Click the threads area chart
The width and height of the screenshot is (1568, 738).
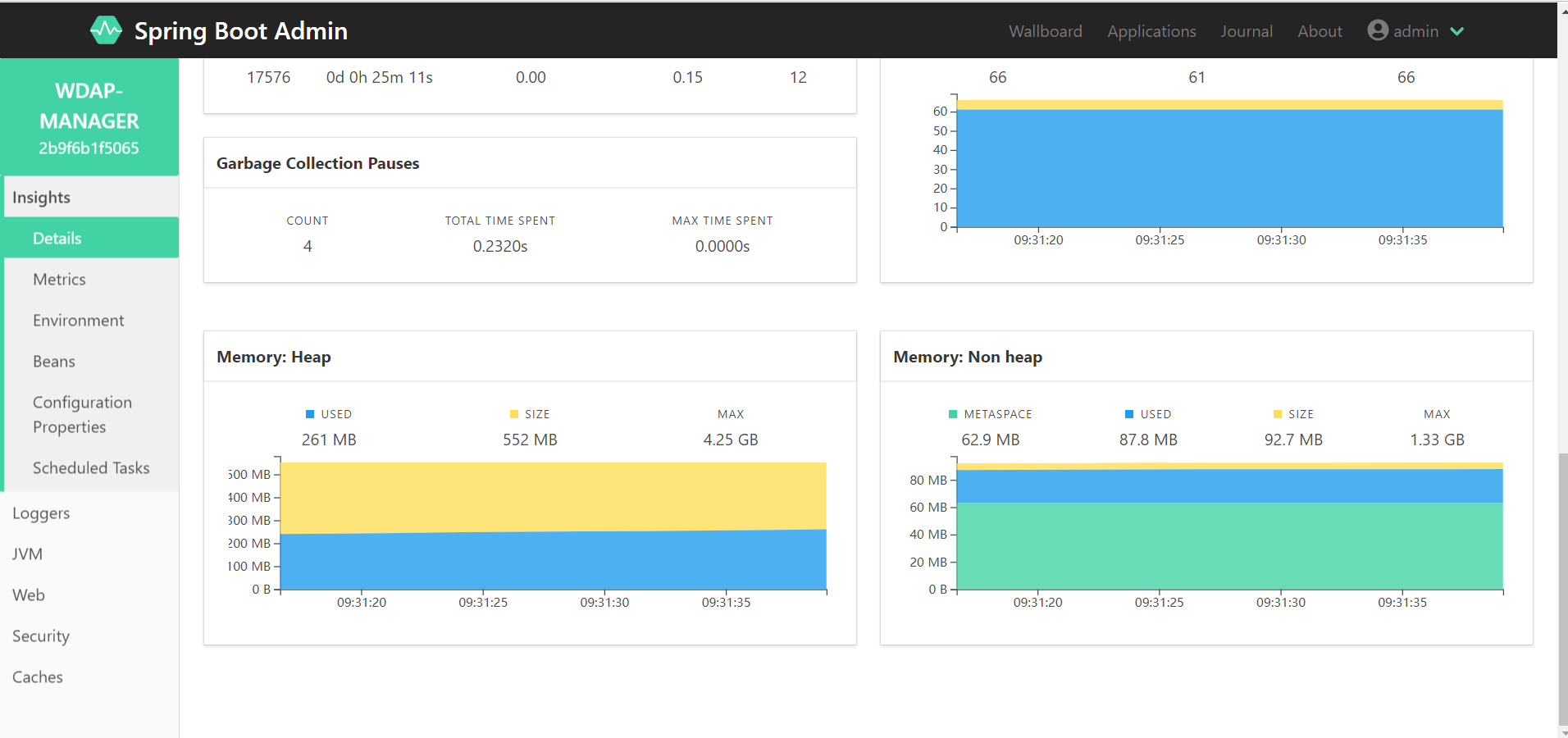coord(1229,163)
